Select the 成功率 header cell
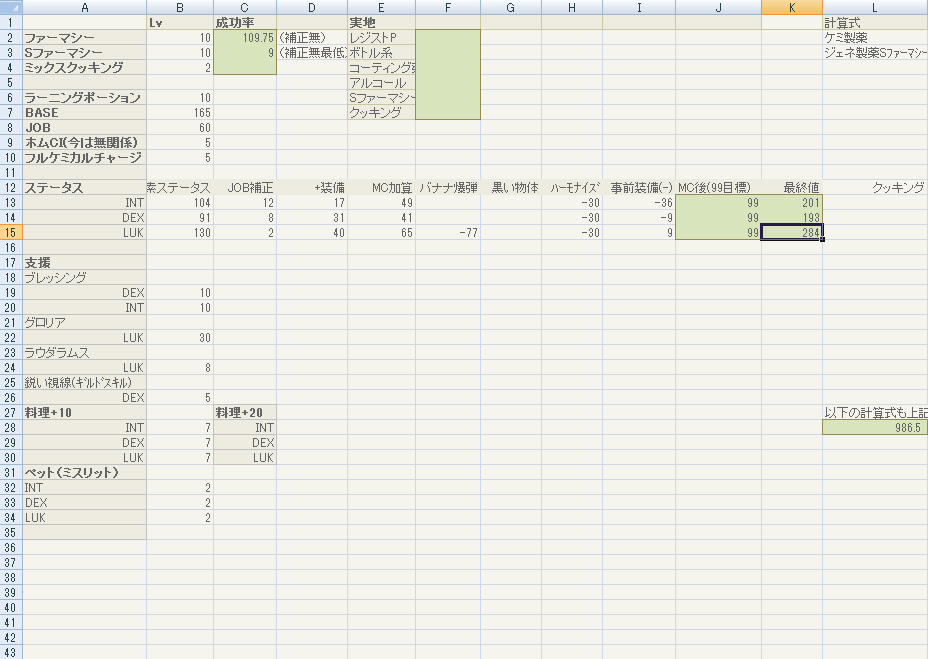The width and height of the screenshot is (928, 659). pyautogui.click(x=244, y=22)
